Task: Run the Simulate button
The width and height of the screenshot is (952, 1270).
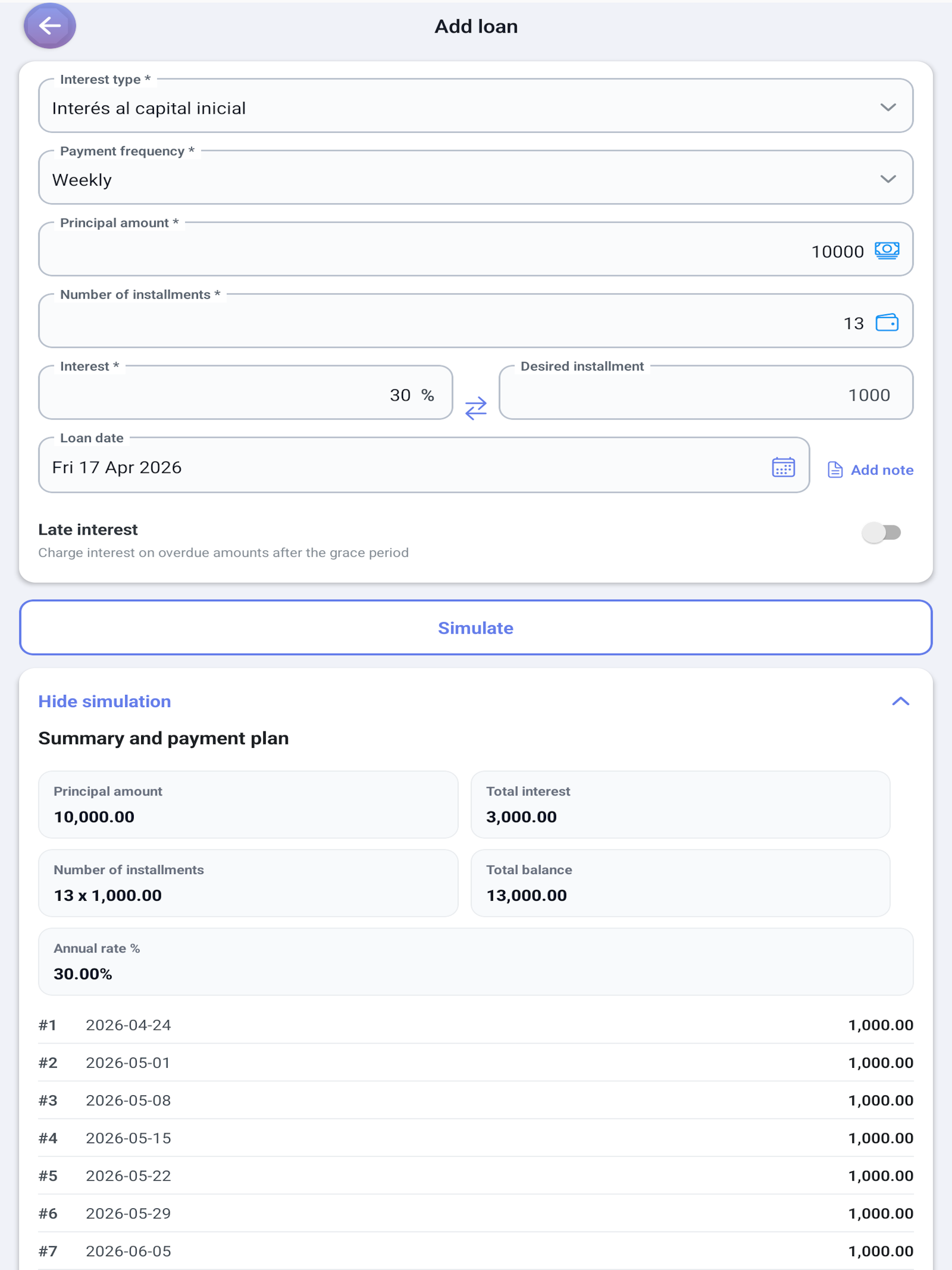Action: tap(476, 628)
